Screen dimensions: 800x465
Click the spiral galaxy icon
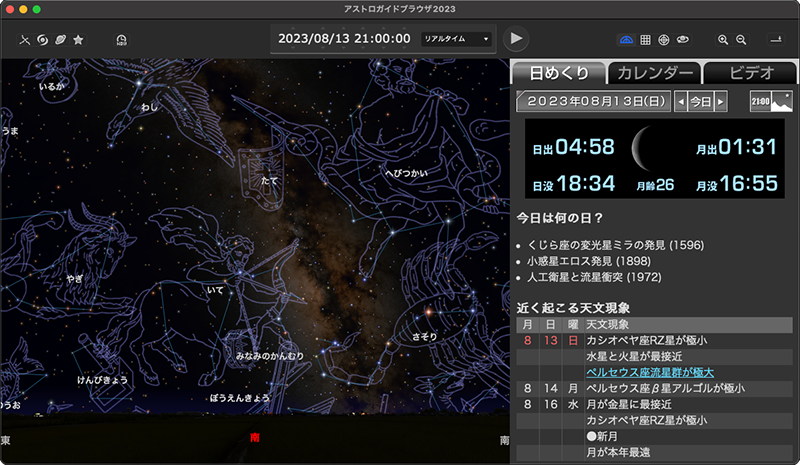click(42, 40)
